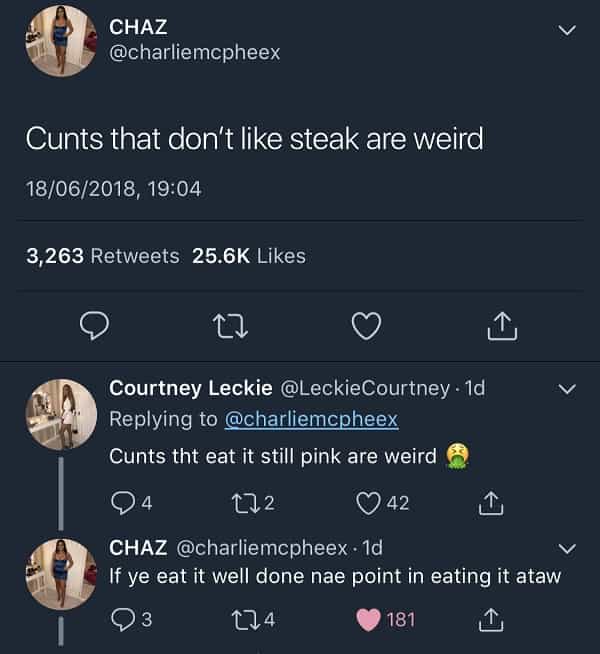Reply to the main steak tweet
The width and height of the screenshot is (600, 654).
(93, 326)
